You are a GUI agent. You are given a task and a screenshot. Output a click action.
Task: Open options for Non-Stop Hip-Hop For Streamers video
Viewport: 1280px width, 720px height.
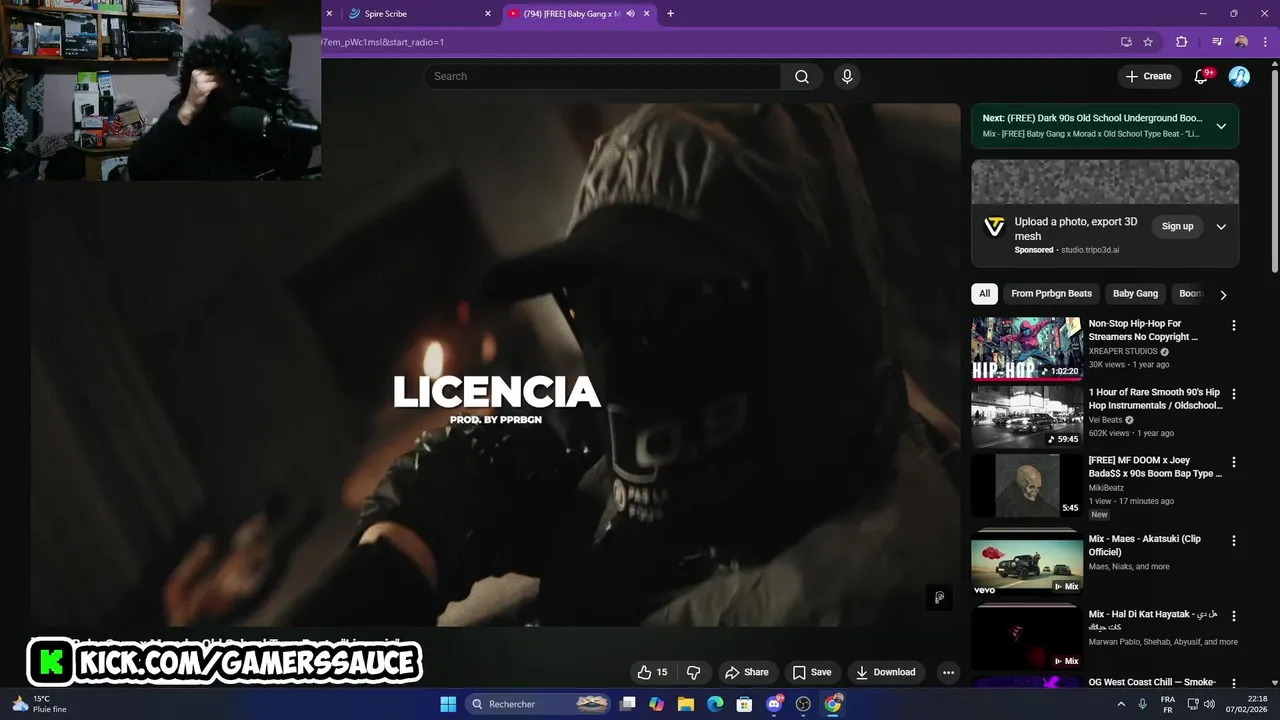click(1233, 325)
